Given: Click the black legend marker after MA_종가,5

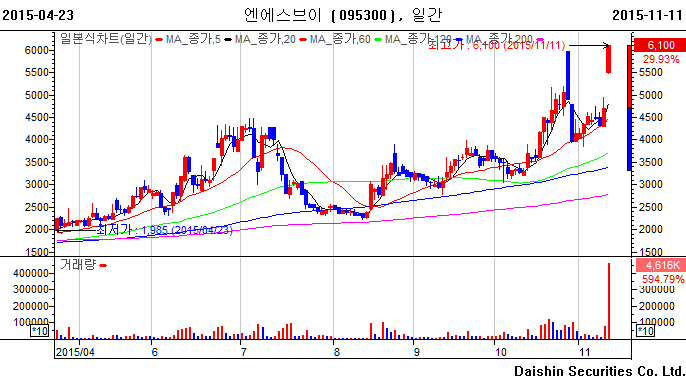Looking at the screenshot, I should click(x=228, y=40).
